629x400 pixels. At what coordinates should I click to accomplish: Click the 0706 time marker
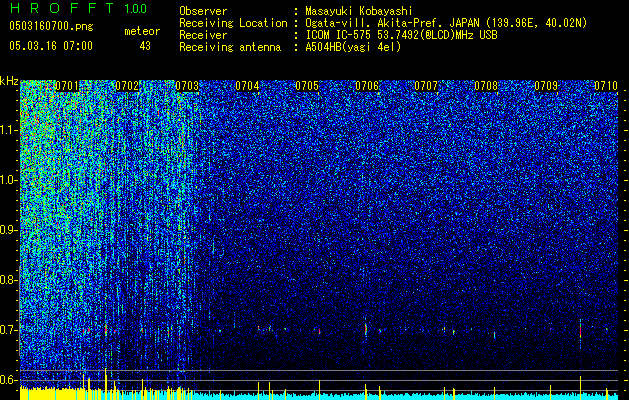point(367,86)
